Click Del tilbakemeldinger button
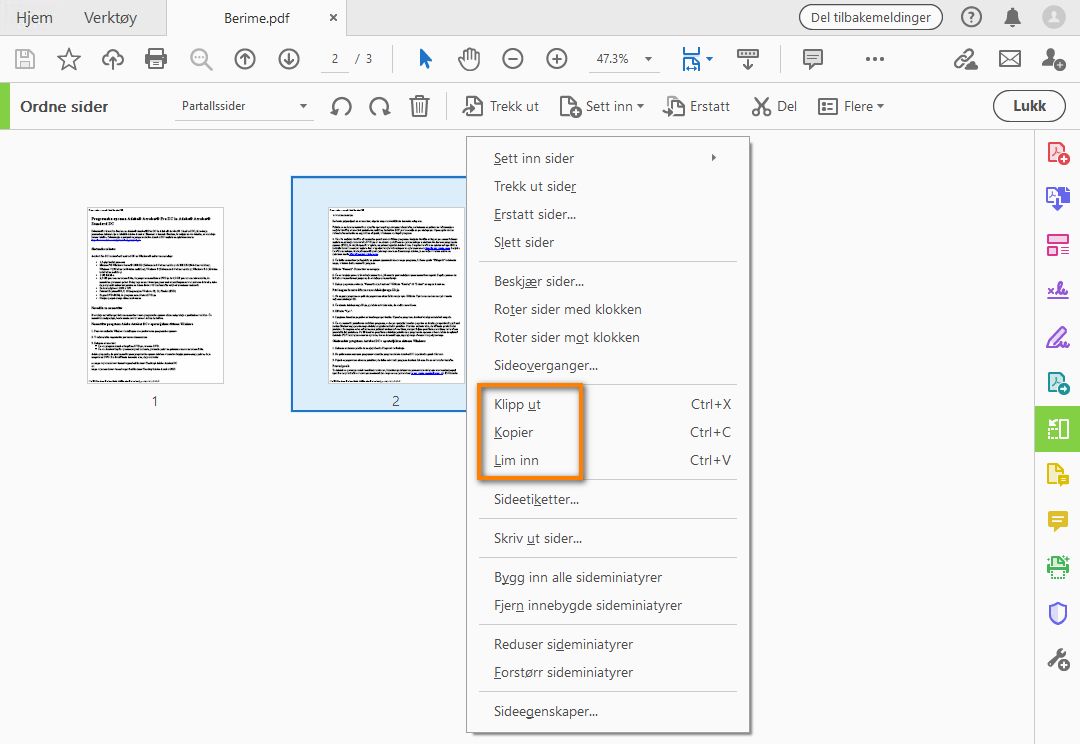This screenshot has width=1080, height=744. tap(871, 17)
